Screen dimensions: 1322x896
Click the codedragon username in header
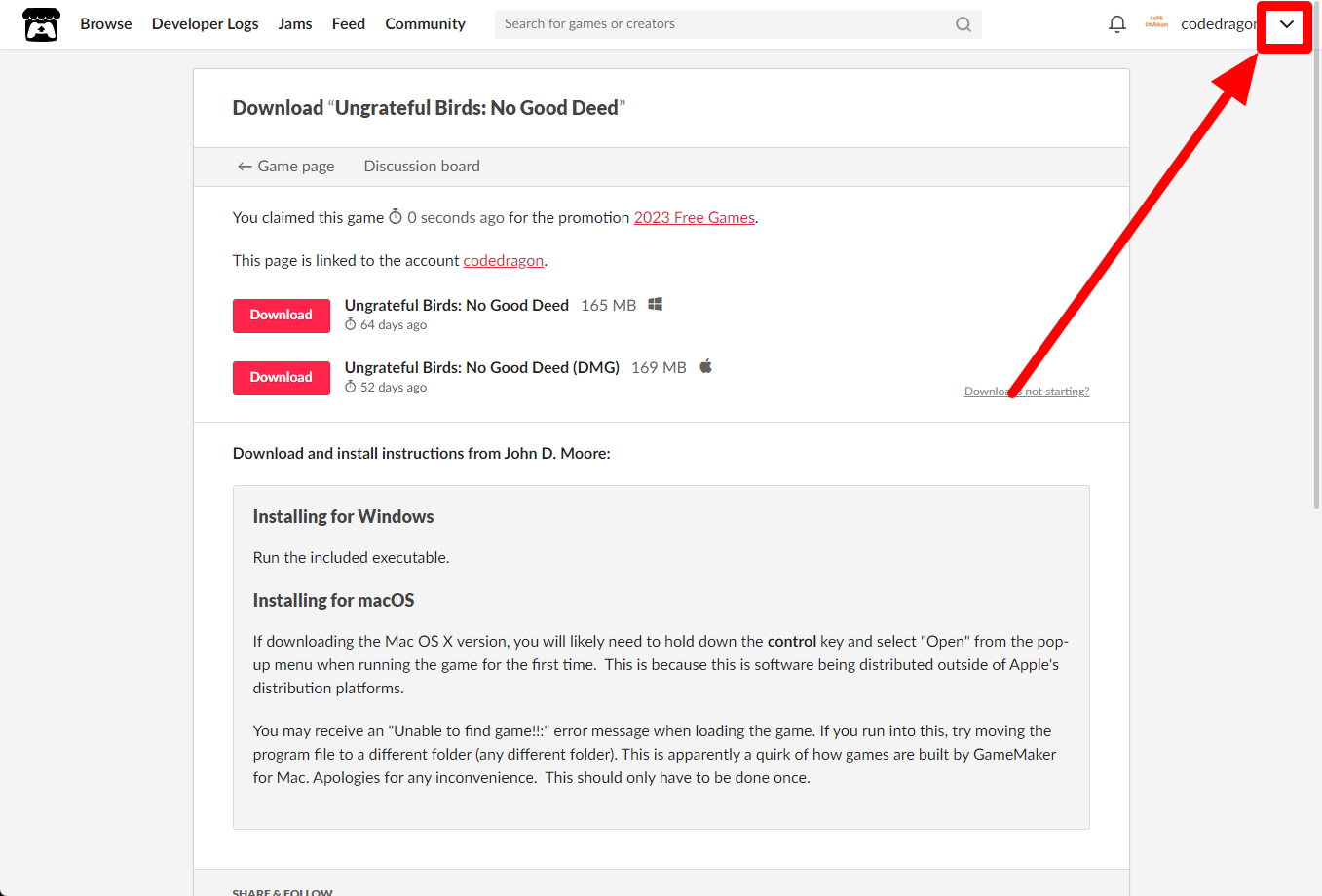pos(1218,24)
